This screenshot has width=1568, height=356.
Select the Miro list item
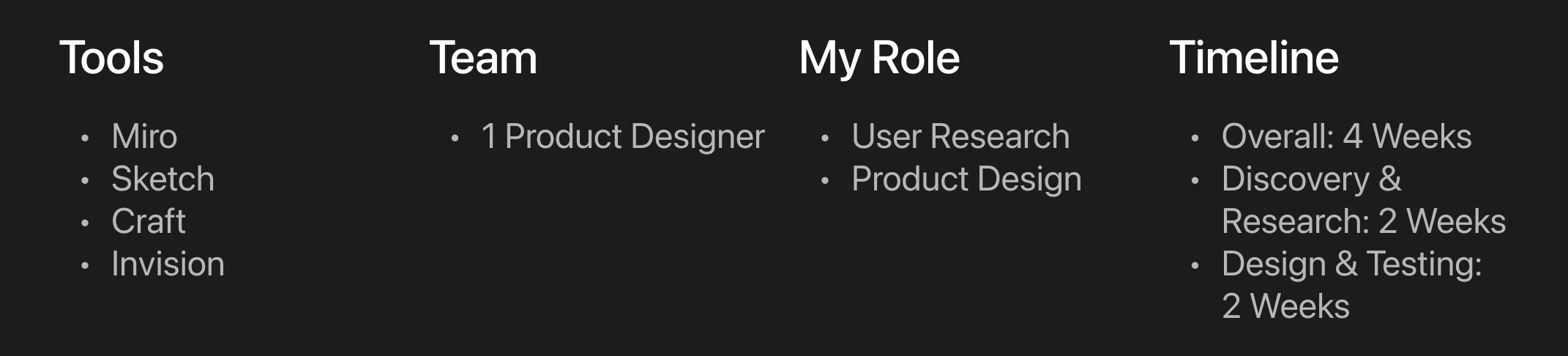(144, 137)
